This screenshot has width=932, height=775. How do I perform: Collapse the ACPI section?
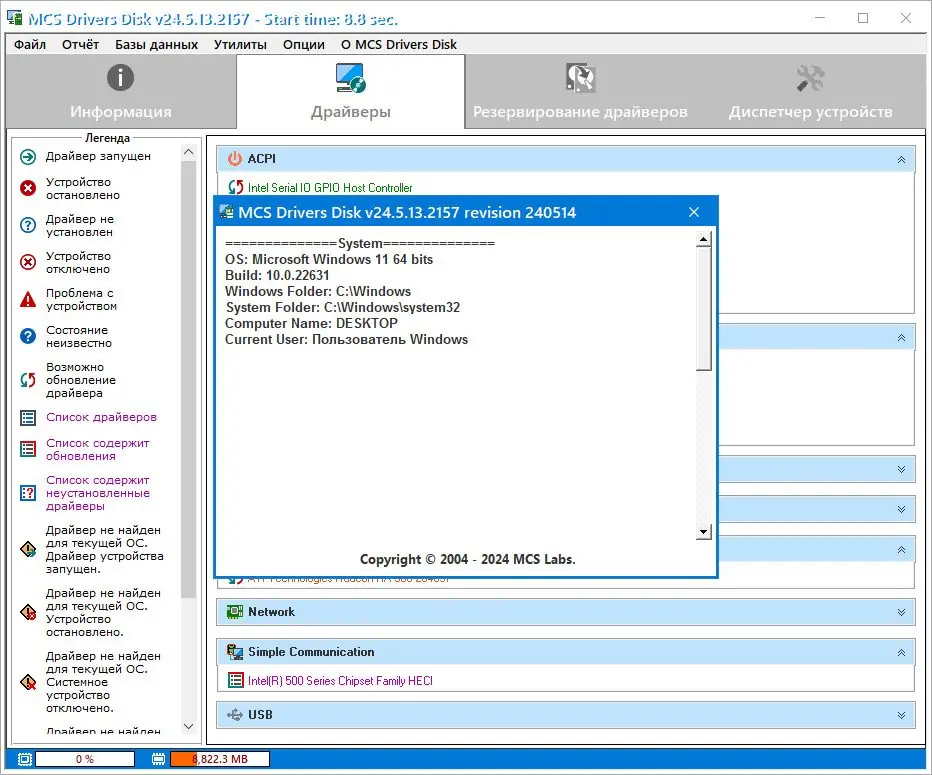(x=901, y=159)
